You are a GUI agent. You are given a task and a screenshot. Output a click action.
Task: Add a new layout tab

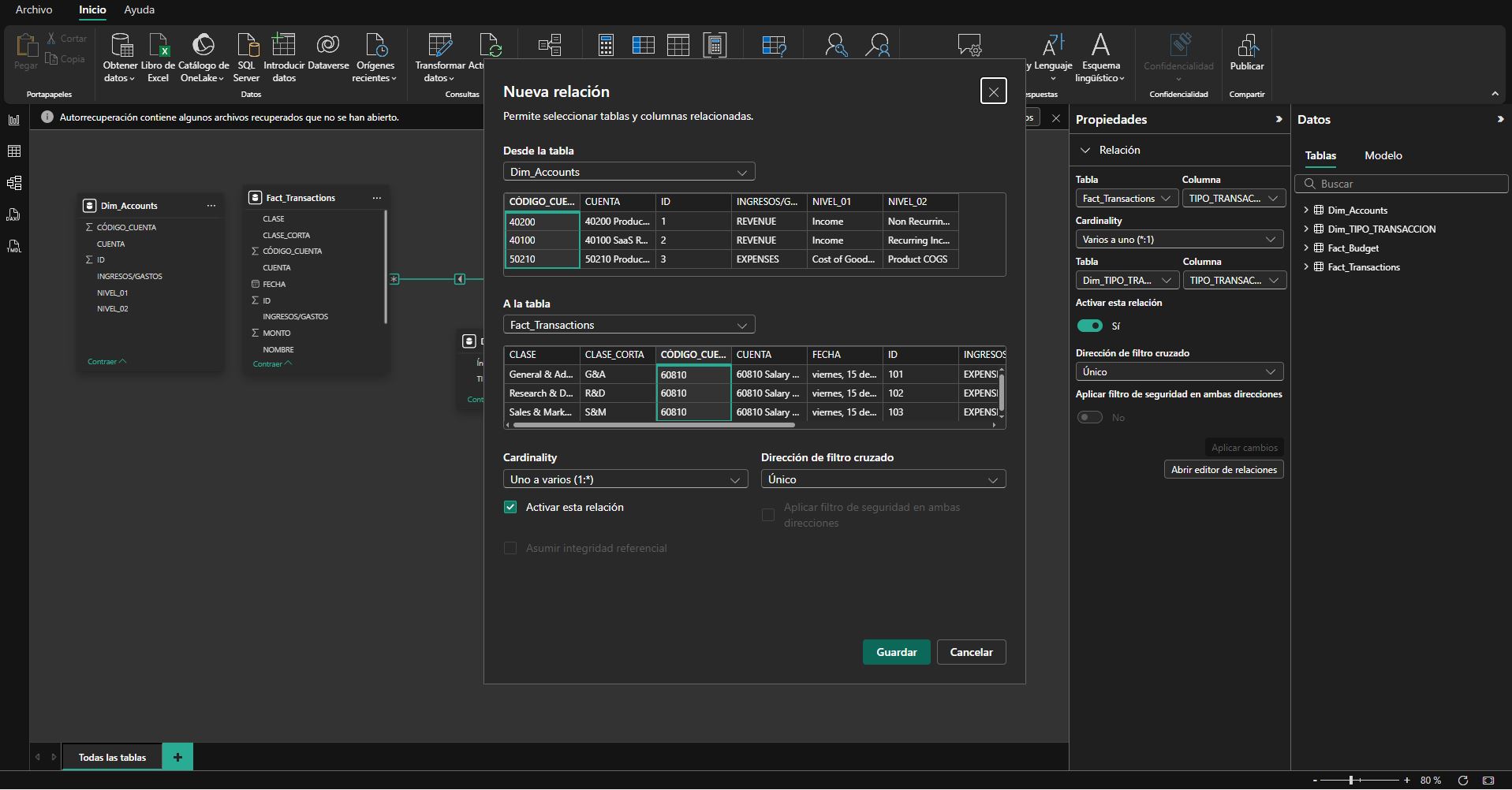click(x=177, y=758)
